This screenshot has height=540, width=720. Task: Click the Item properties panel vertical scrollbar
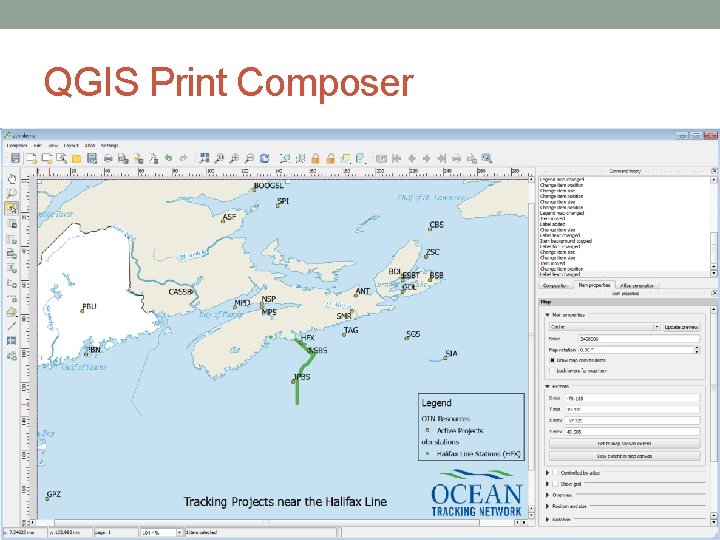pyautogui.click(x=714, y=416)
